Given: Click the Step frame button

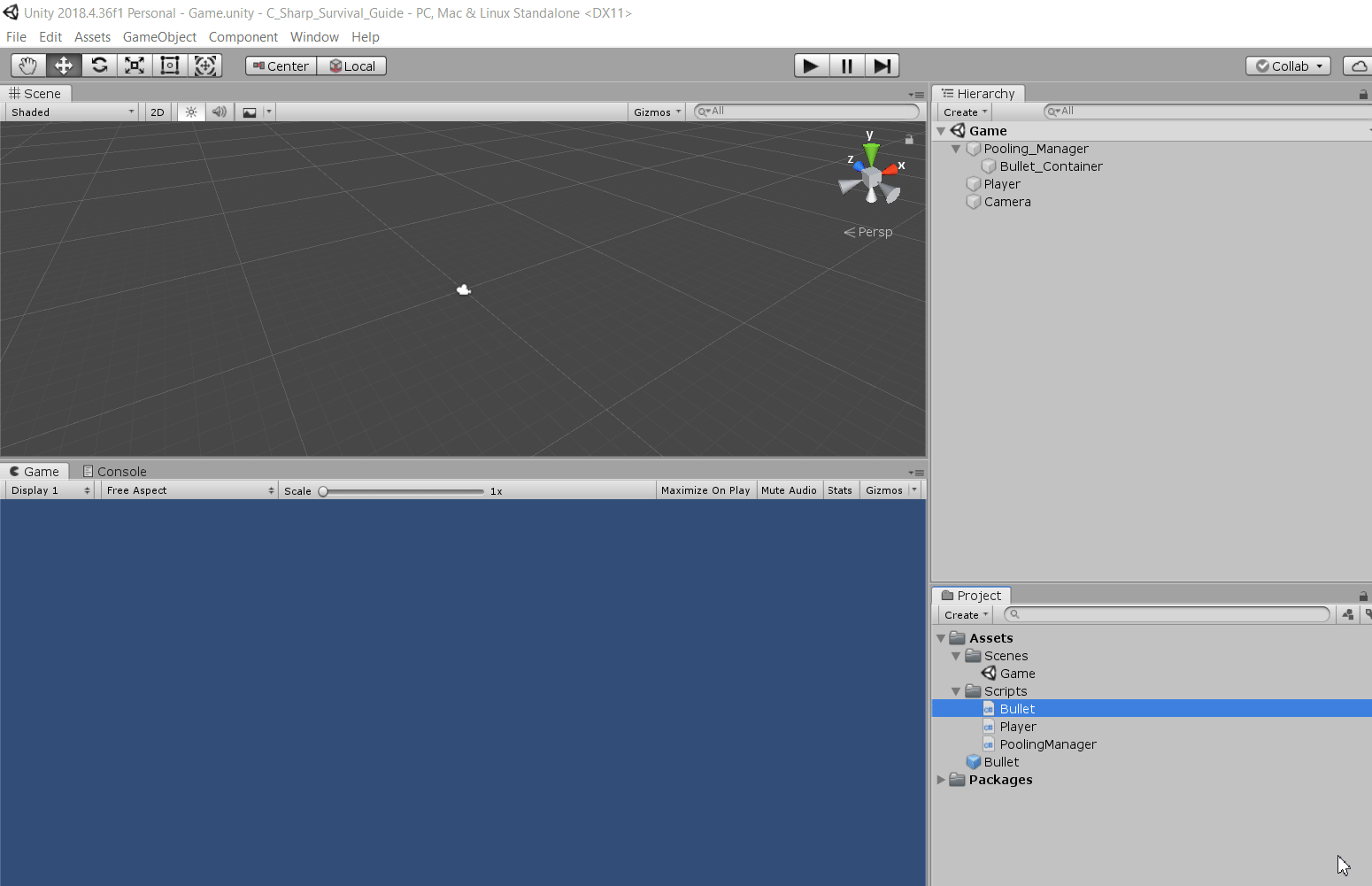Looking at the screenshot, I should tap(882, 65).
